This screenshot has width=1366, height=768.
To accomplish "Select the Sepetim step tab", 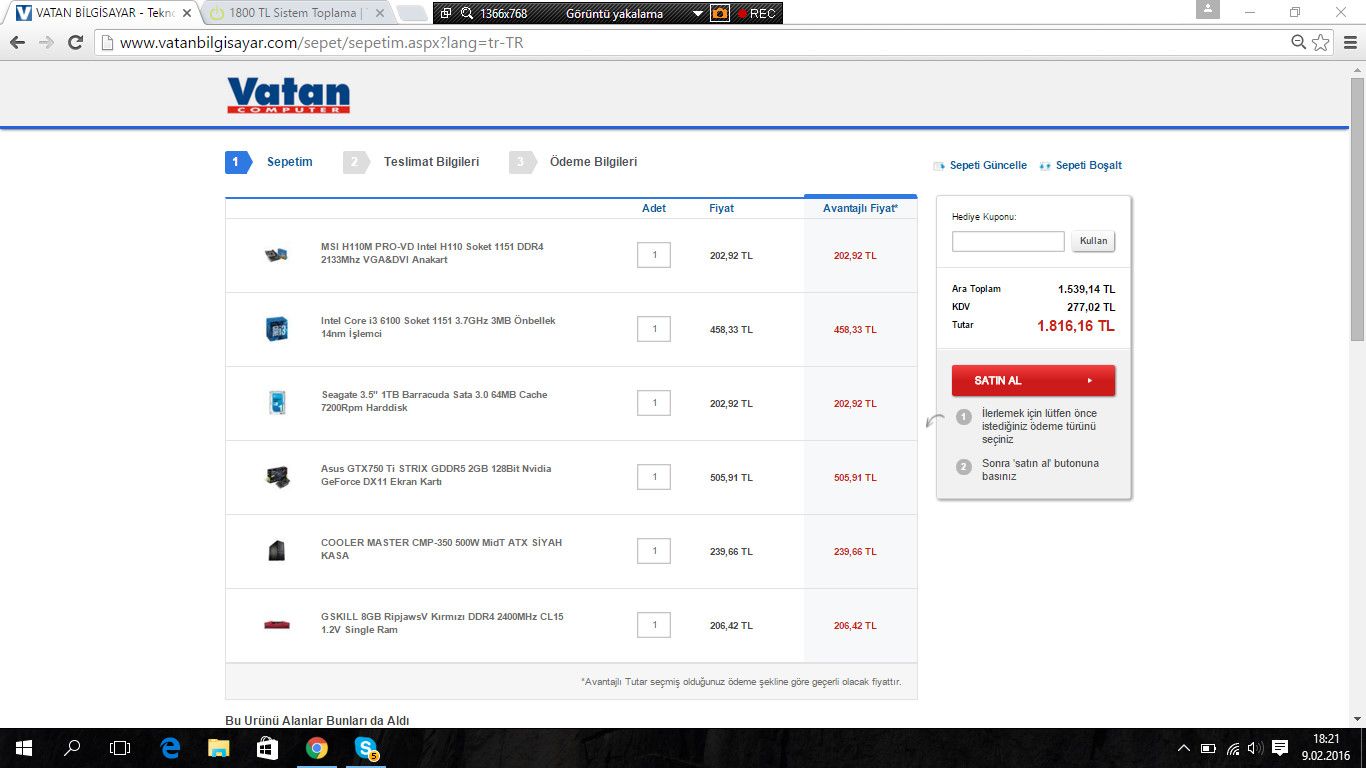I will tap(270, 162).
